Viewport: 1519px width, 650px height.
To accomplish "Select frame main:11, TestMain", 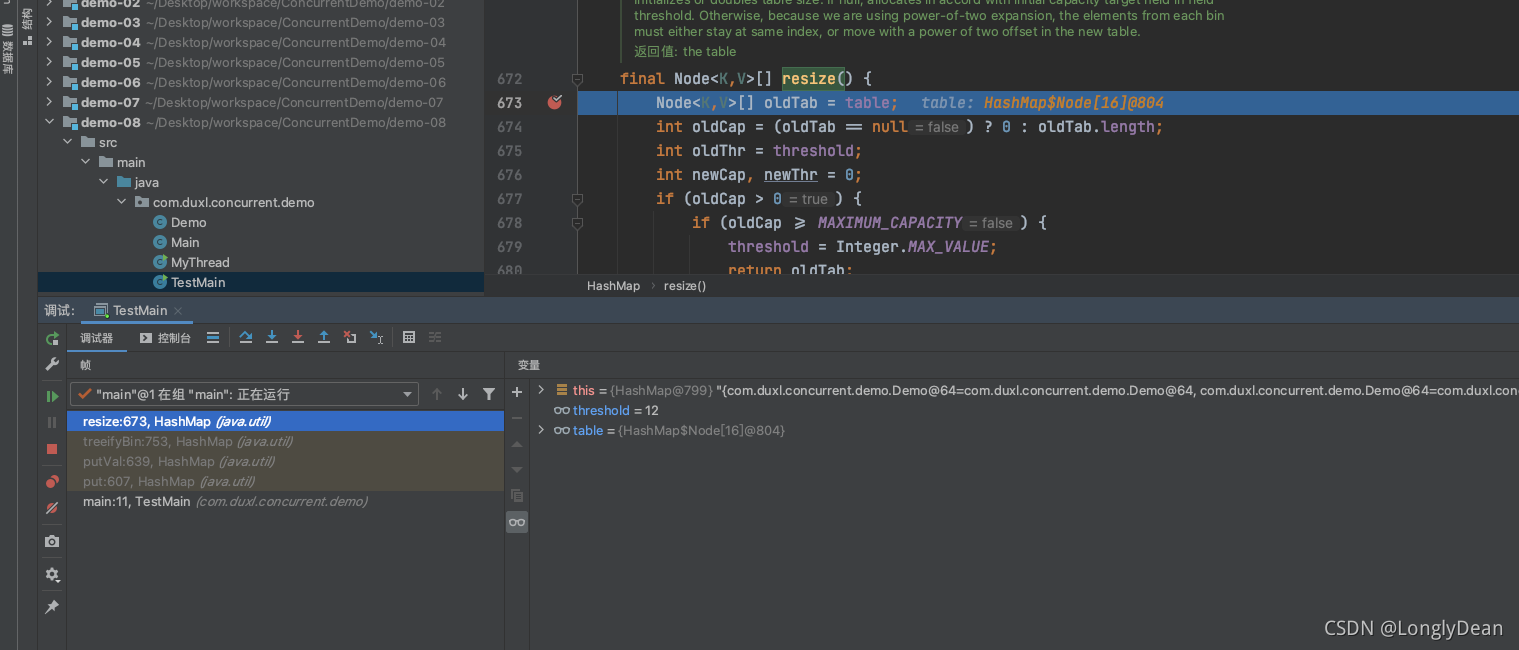I will click(x=286, y=501).
